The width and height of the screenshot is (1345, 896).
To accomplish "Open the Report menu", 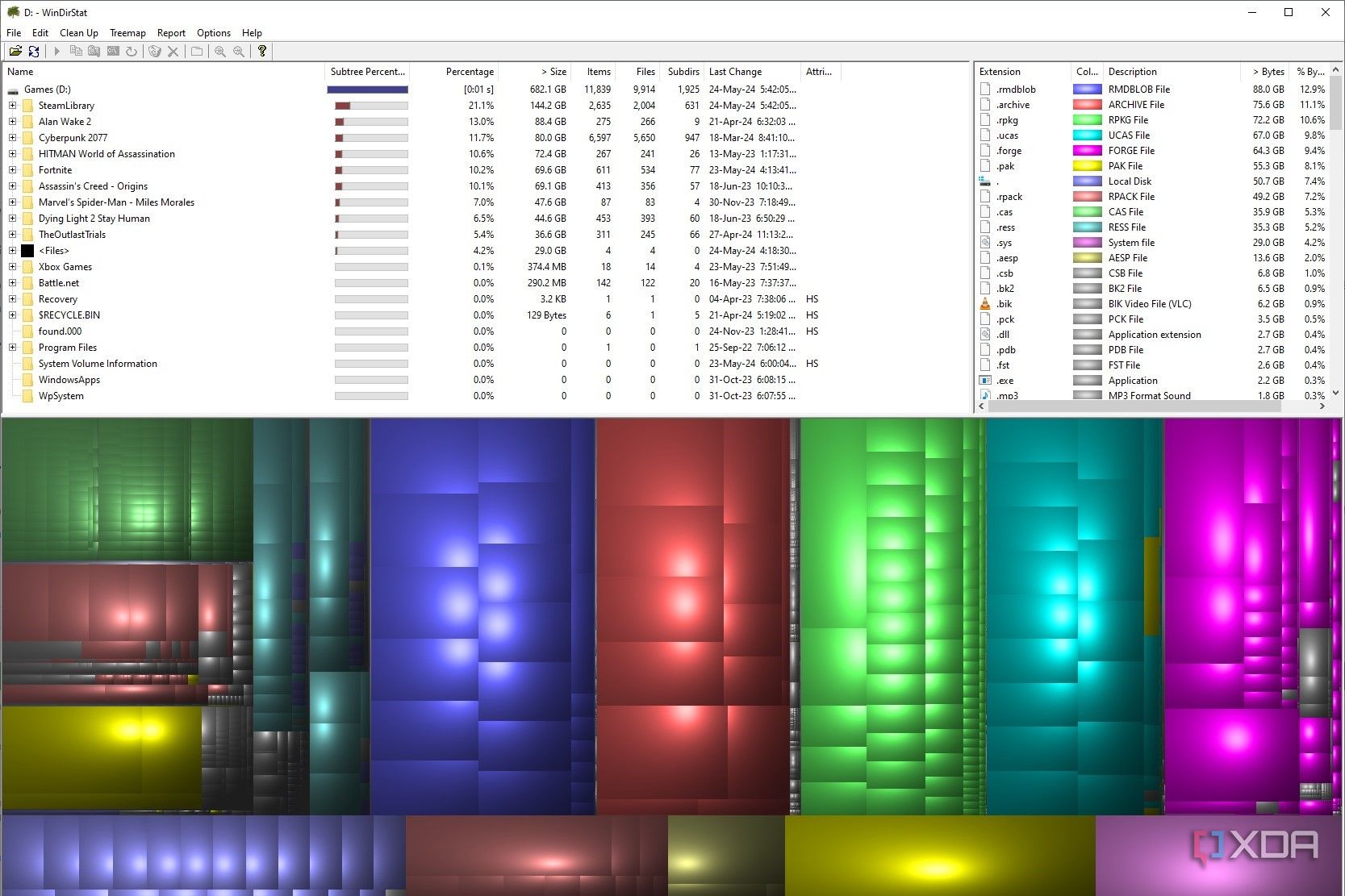I will [x=171, y=33].
